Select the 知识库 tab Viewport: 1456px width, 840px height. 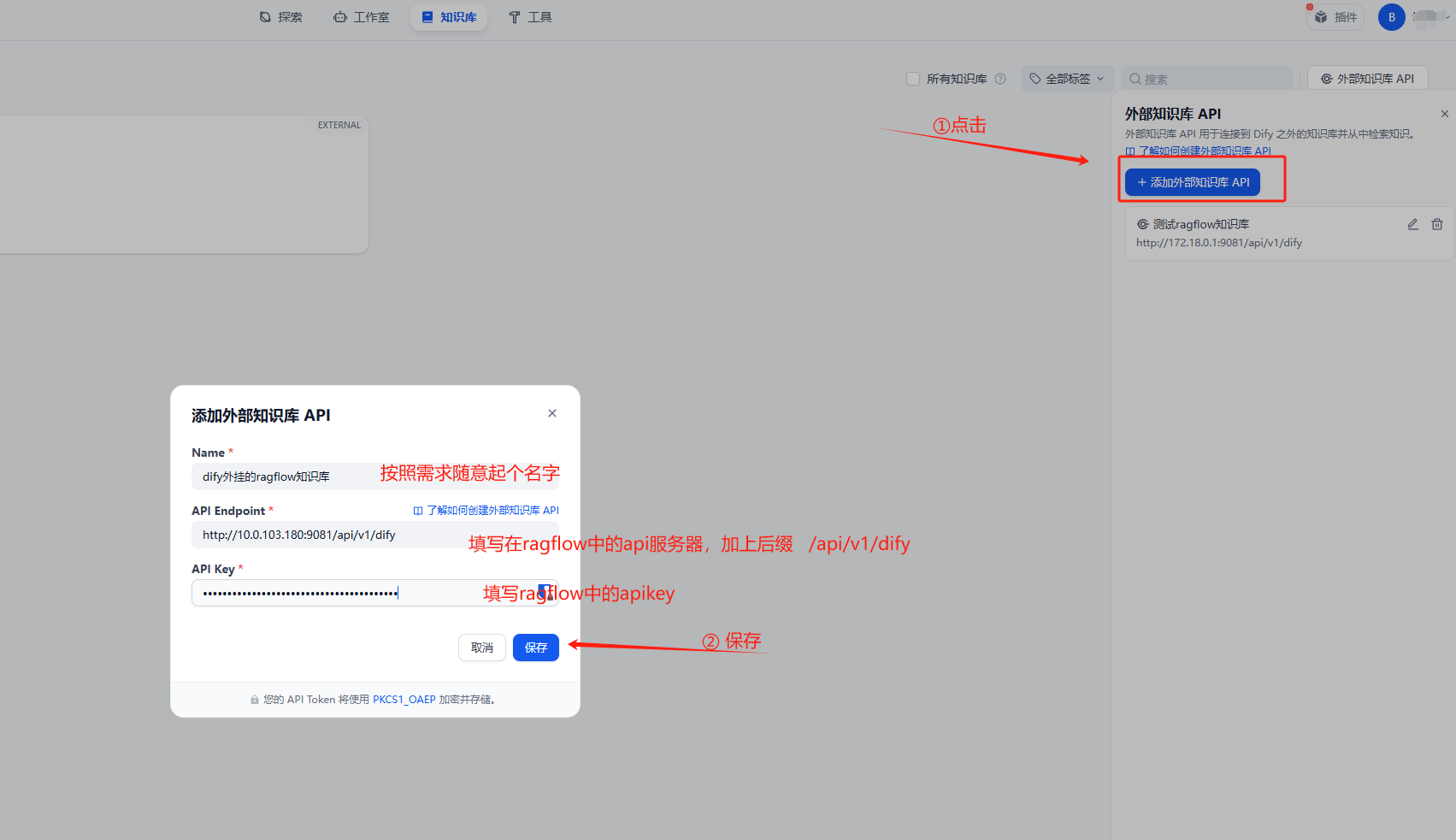click(x=449, y=17)
